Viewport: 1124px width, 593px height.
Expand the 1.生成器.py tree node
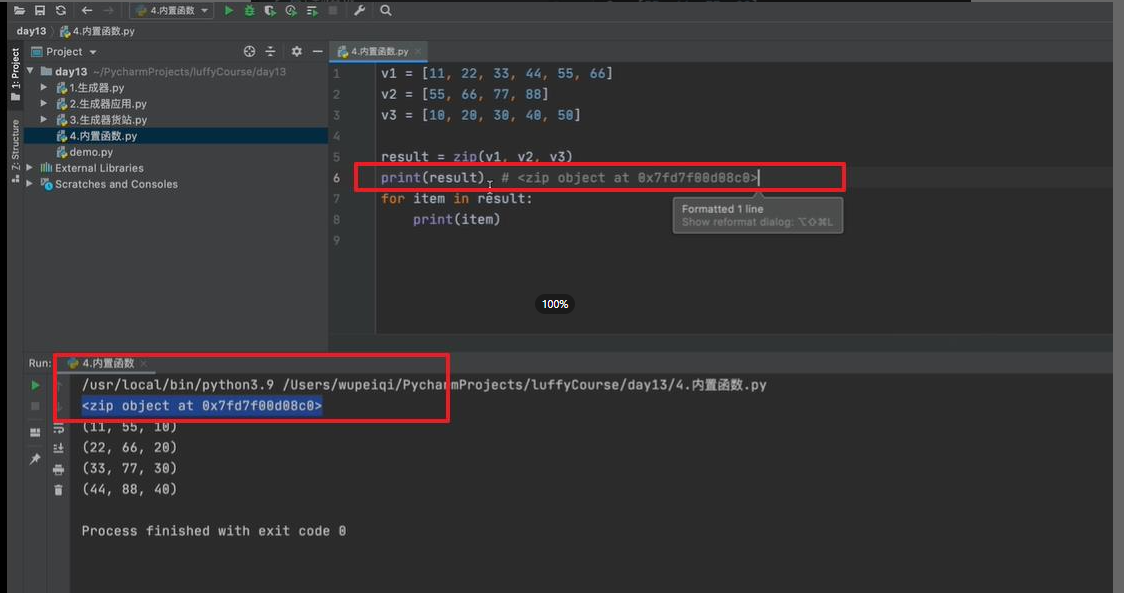pyautogui.click(x=44, y=87)
